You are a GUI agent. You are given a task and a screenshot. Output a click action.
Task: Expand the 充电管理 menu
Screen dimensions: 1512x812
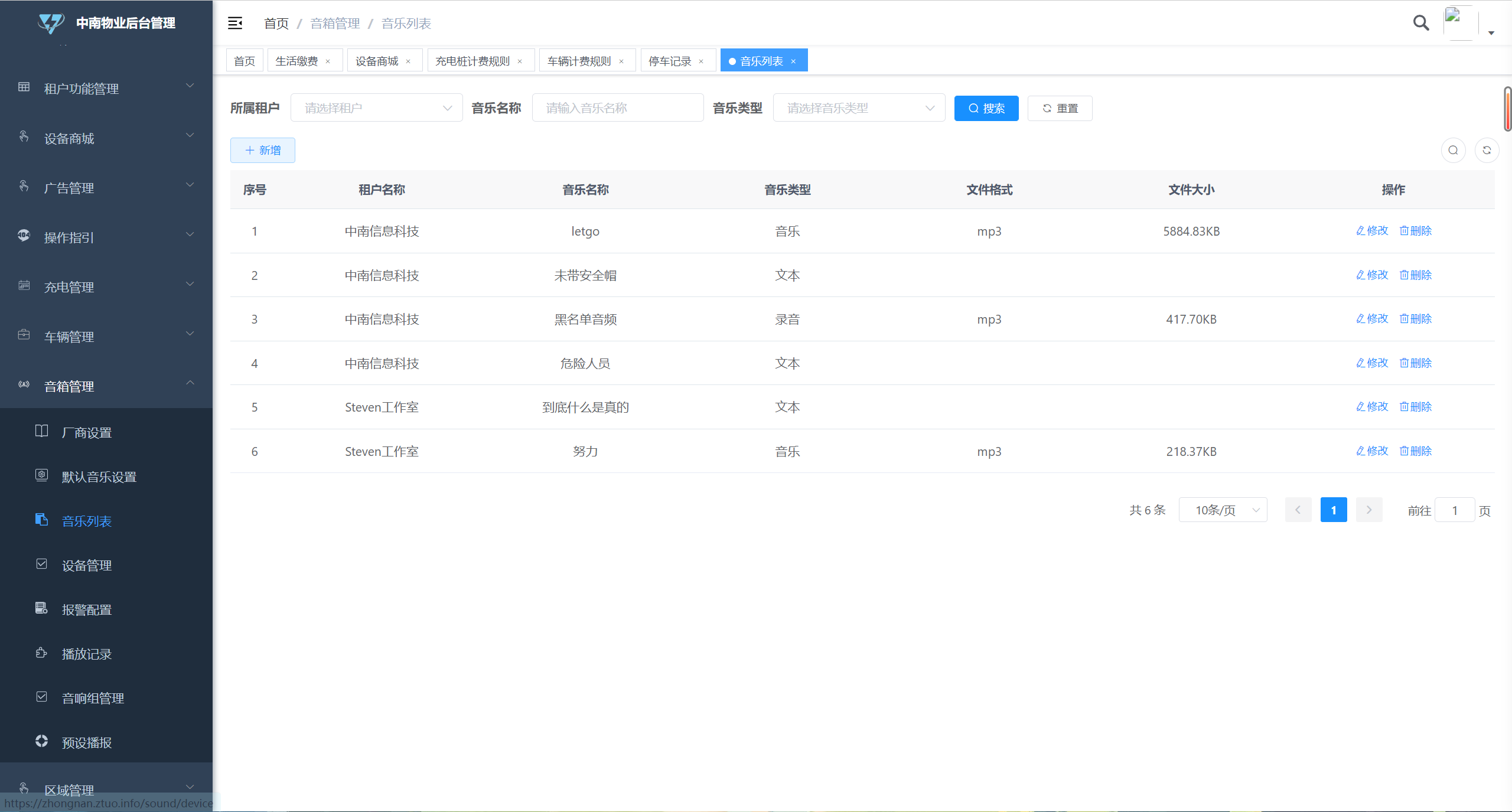106,286
